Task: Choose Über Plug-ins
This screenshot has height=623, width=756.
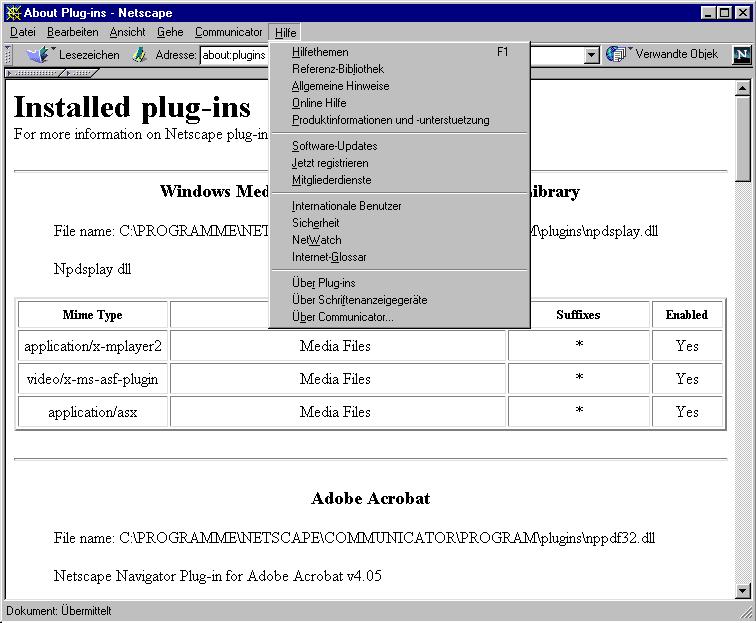Action: 399,283
